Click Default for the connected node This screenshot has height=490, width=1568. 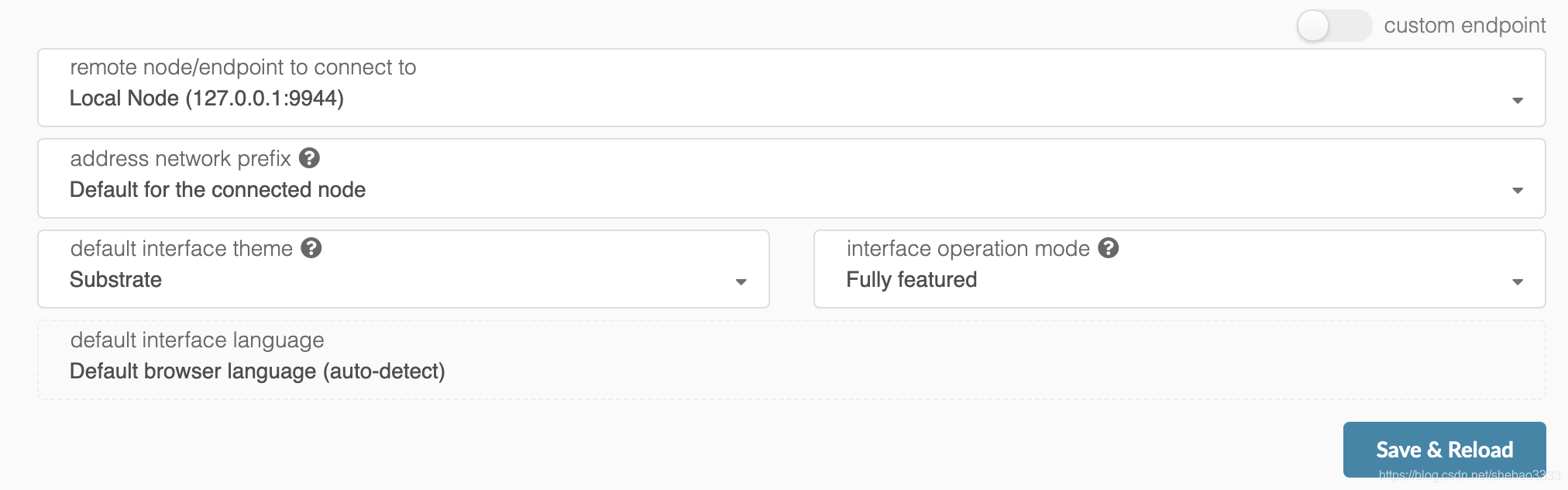click(218, 190)
